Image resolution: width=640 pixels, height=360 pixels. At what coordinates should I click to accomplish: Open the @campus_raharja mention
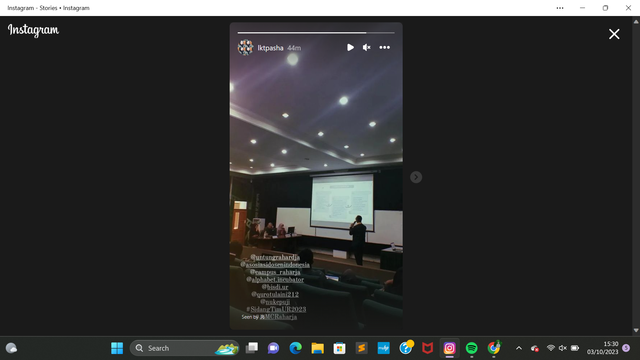[x=275, y=272]
